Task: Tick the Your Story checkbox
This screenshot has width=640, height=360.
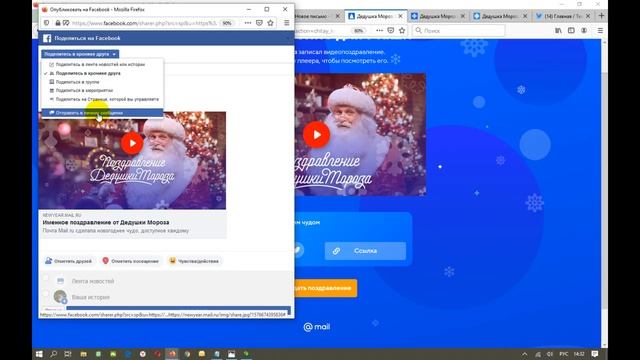Action: coord(46,293)
